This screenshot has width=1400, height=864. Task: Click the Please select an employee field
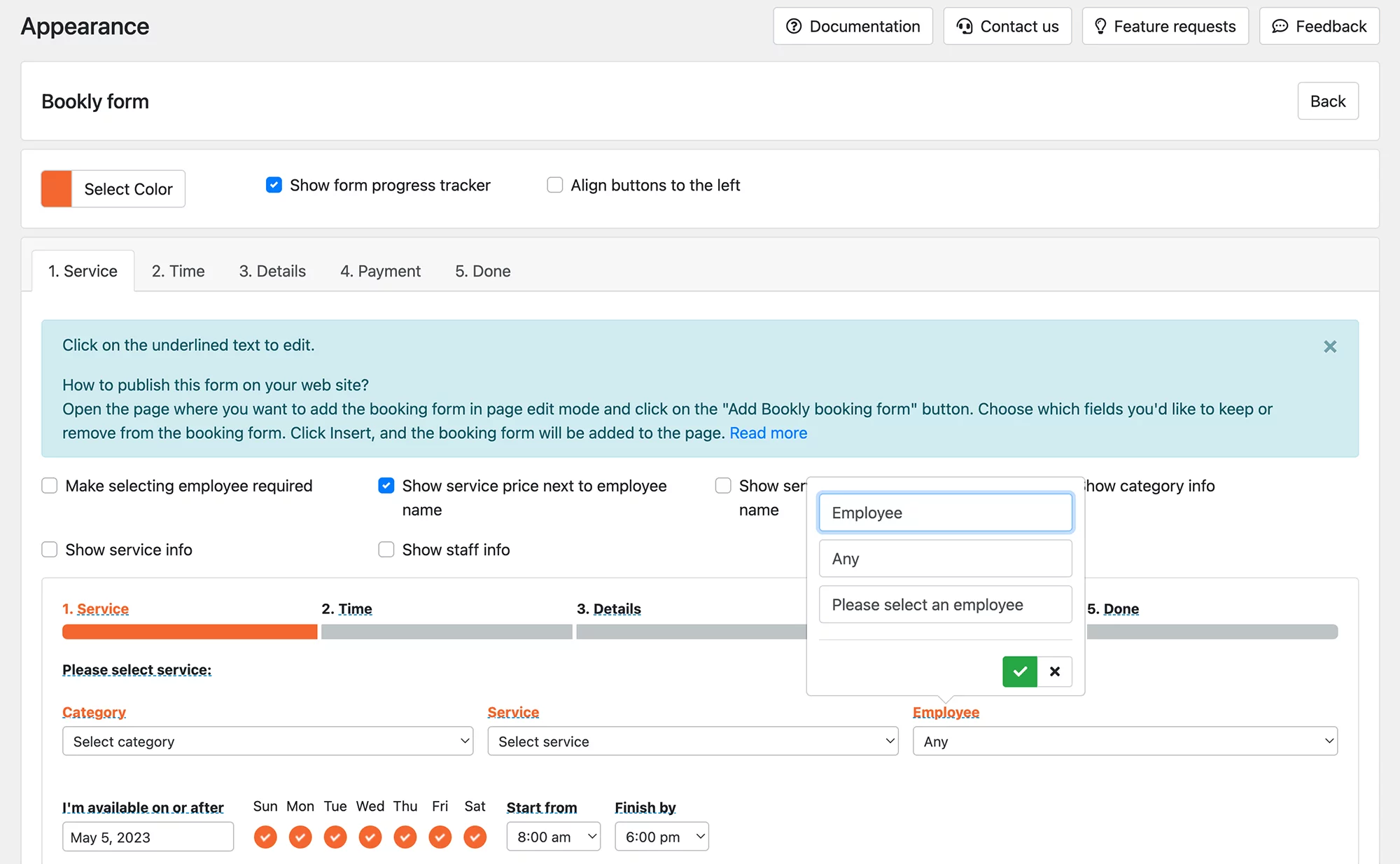945,604
